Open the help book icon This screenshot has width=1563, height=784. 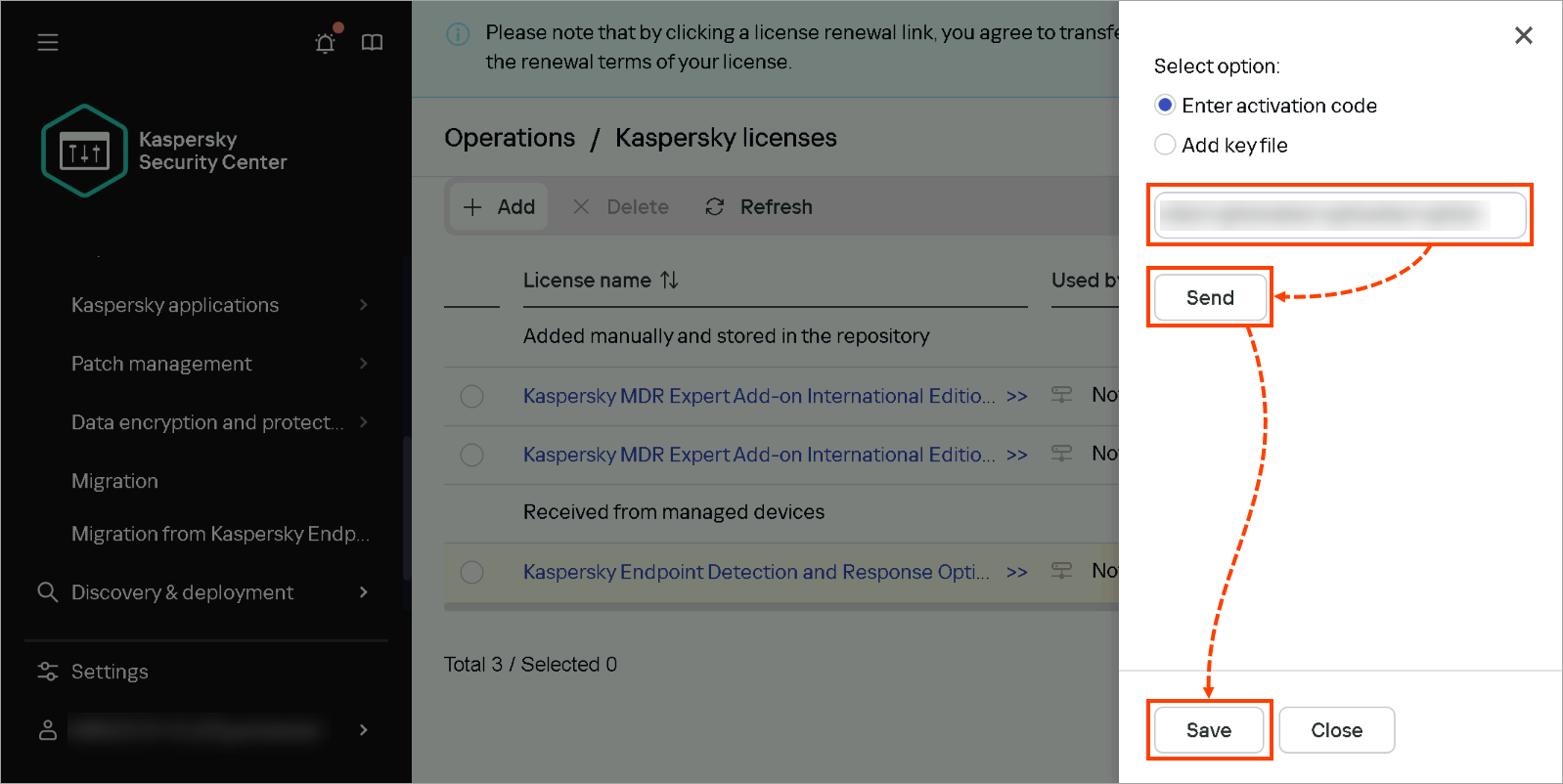372,42
